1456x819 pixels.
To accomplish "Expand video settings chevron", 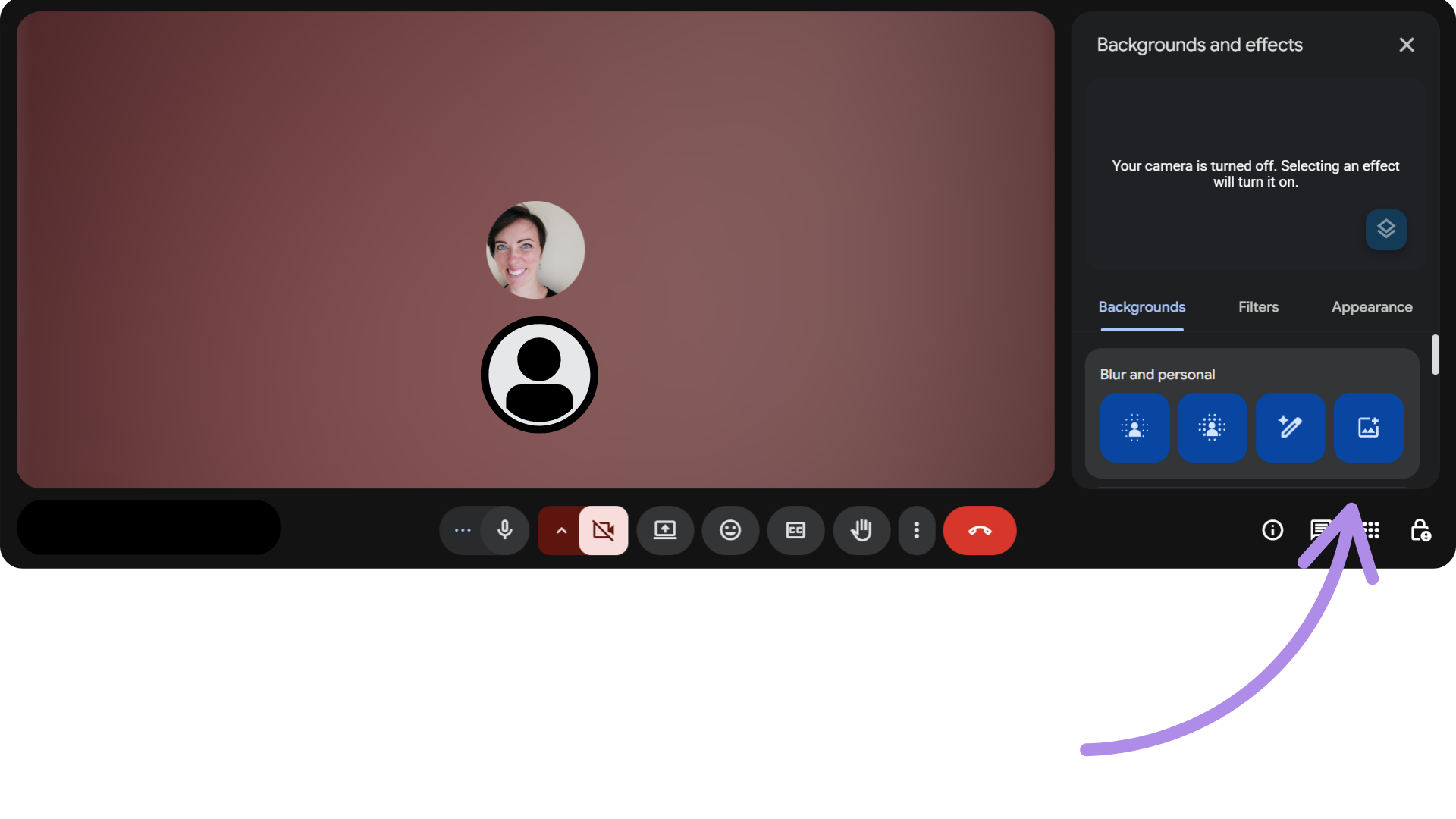I will point(561,530).
